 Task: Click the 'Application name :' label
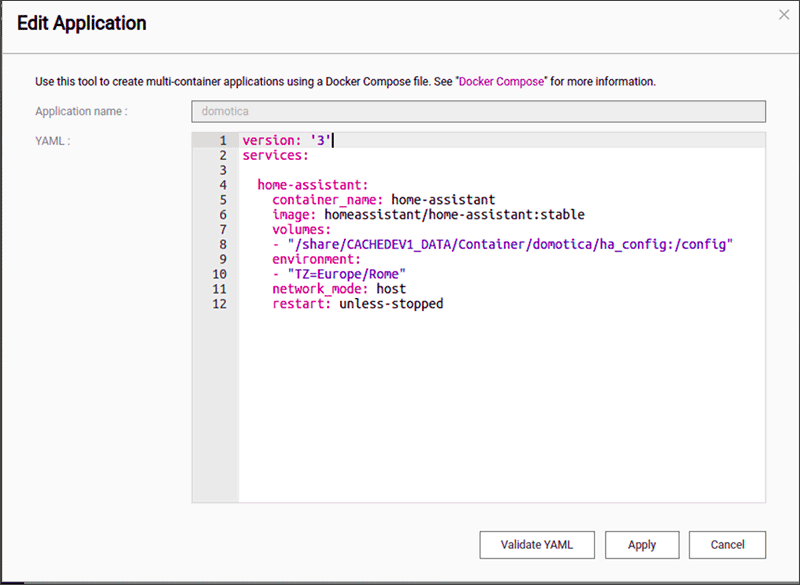(x=81, y=111)
